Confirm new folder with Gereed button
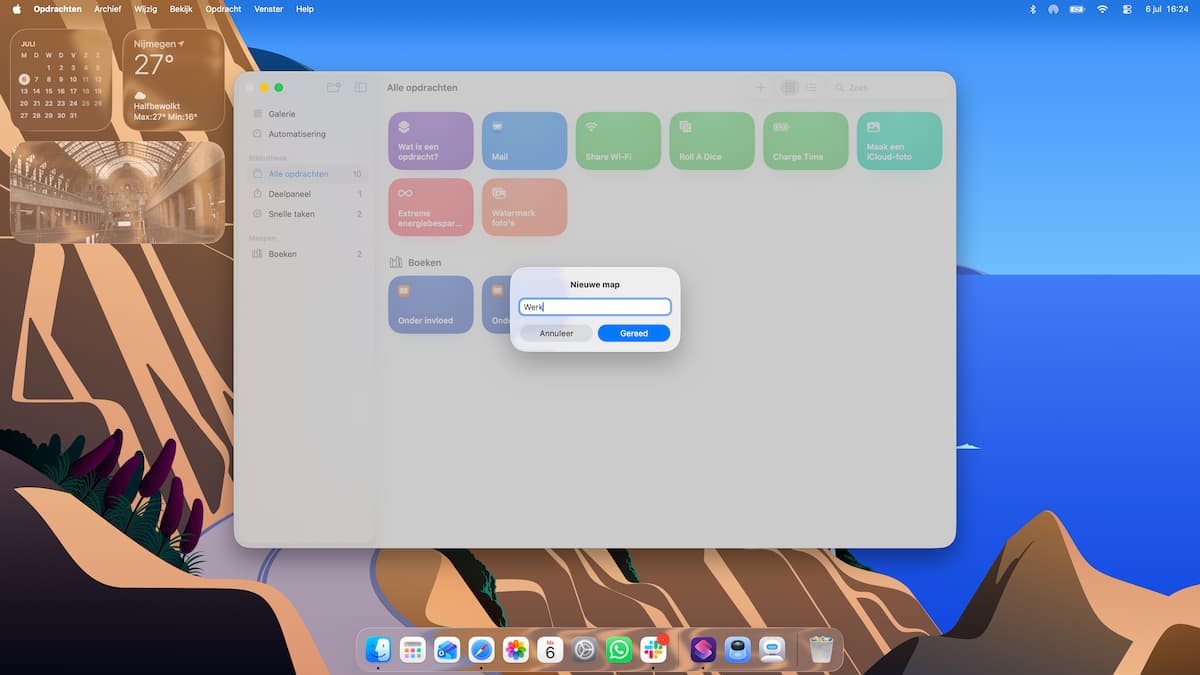 634,333
